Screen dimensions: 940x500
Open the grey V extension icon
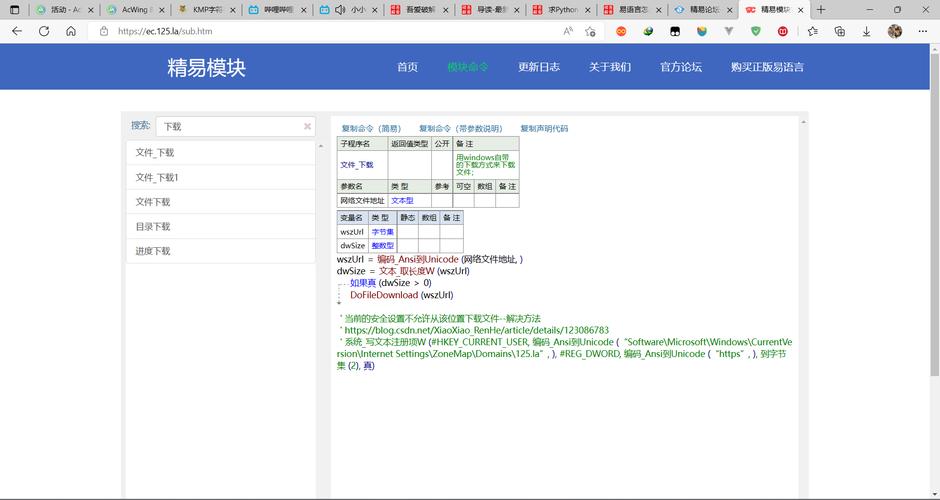coord(729,31)
